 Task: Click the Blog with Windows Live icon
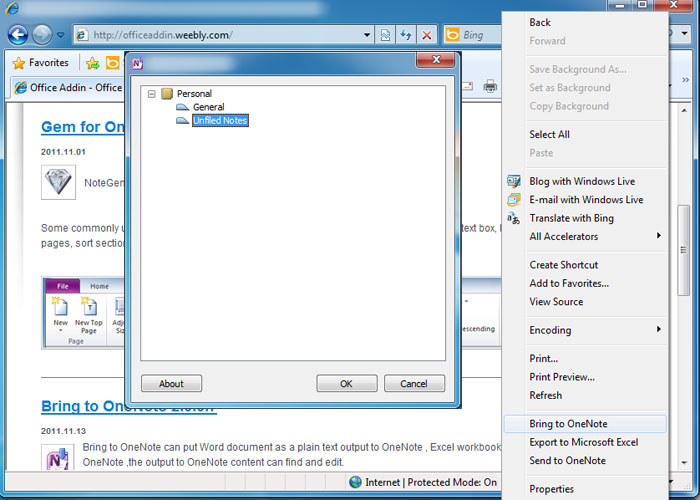tap(514, 181)
